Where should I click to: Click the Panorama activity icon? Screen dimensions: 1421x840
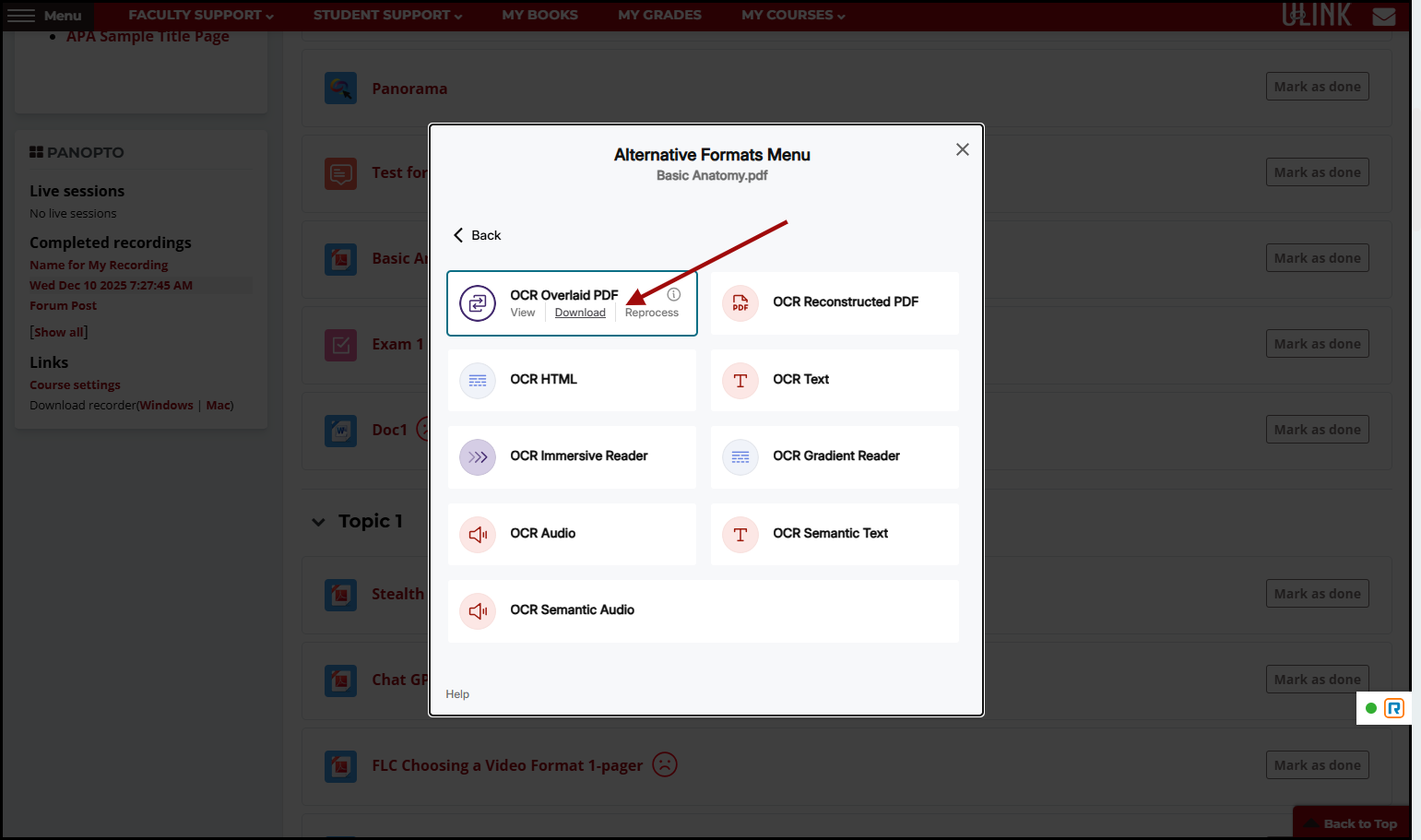[x=341, y=88]
